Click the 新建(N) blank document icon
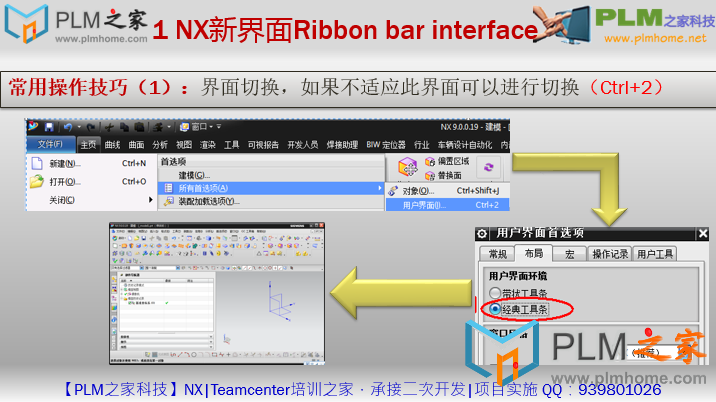 point(37,163)
